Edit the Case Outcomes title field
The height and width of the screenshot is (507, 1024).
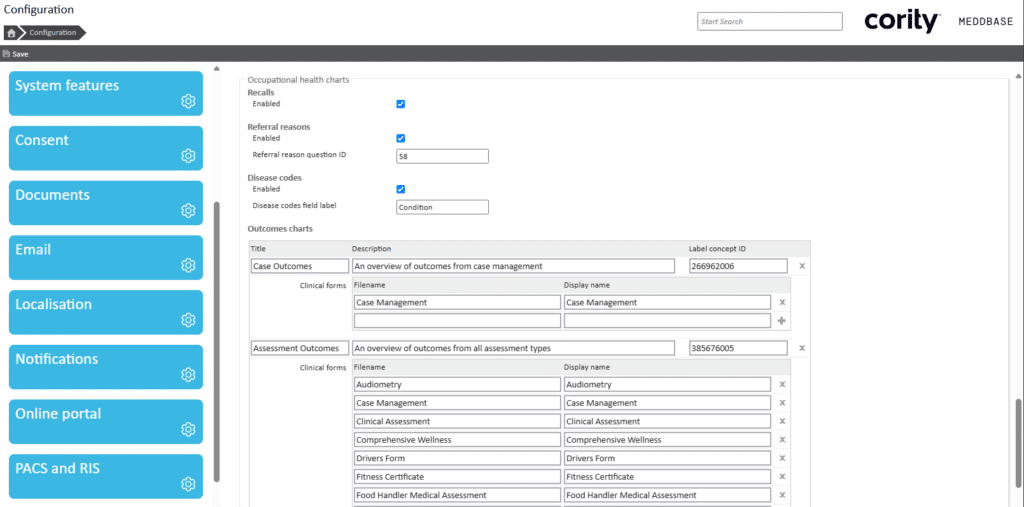300,266
